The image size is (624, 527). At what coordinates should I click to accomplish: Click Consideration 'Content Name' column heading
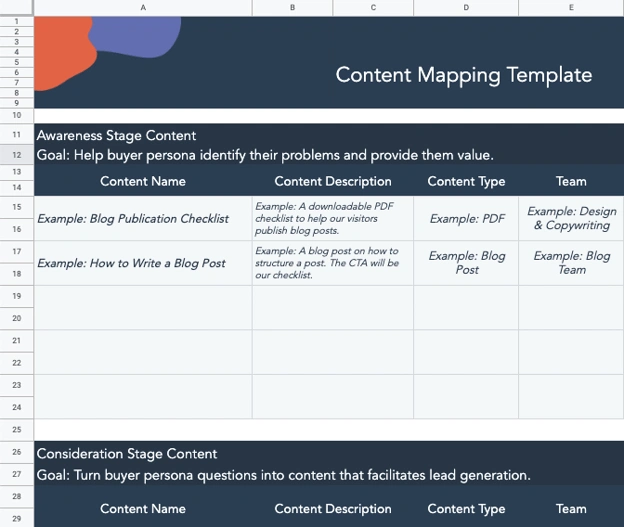click(x=143, y=509)
